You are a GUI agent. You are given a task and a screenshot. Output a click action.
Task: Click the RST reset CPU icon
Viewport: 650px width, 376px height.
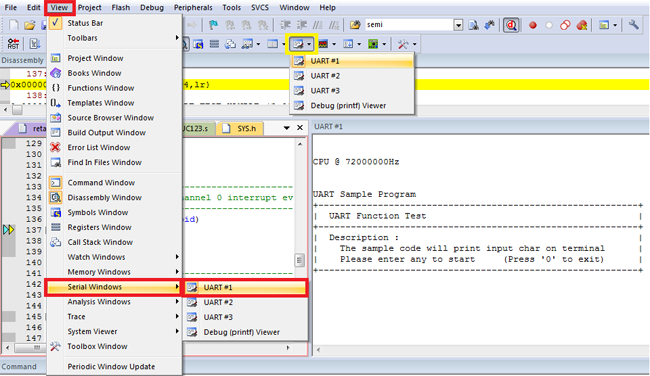pos(13,44)
